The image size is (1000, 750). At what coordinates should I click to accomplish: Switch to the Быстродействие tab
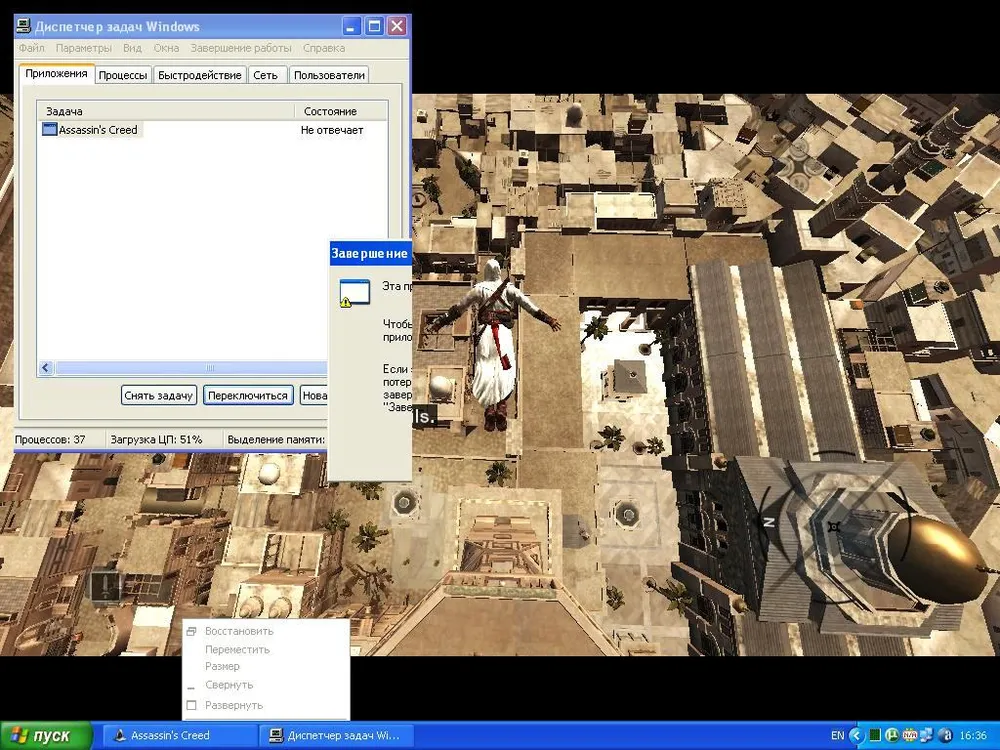pos(200,75)
